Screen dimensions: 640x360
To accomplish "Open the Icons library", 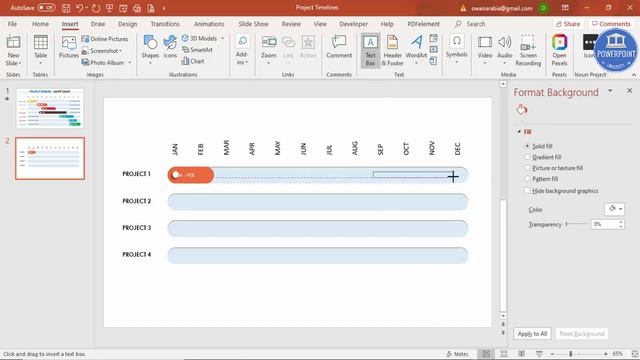I will click(x=170, y=47).
